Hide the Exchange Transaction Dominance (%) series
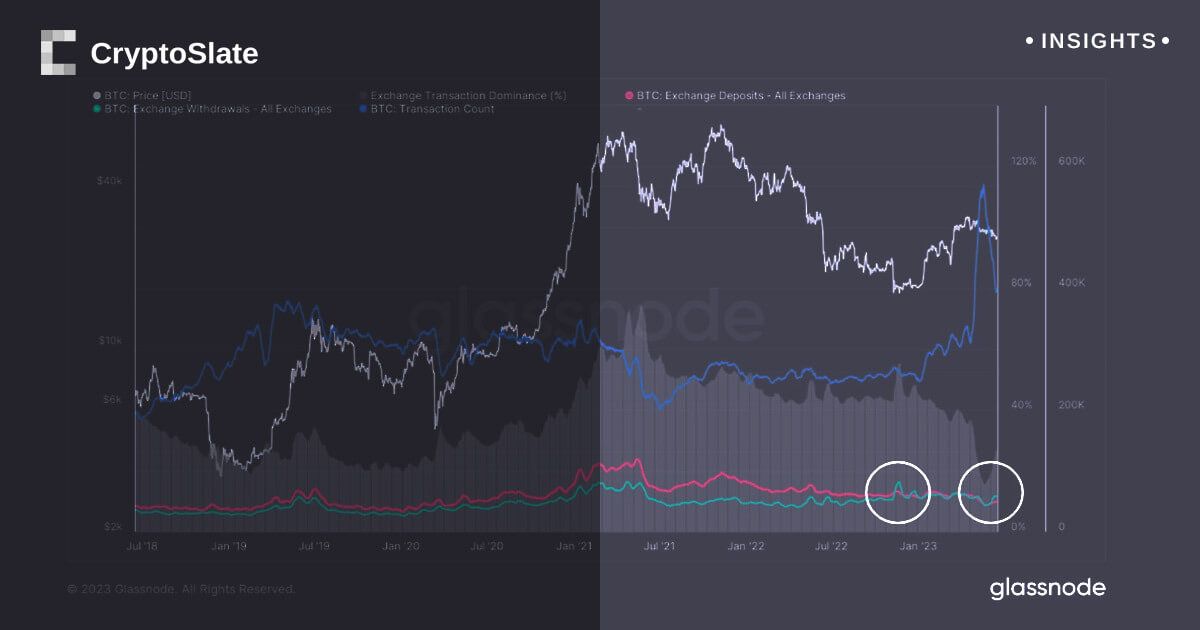The image size is (1200, 630). coord(468,96)
